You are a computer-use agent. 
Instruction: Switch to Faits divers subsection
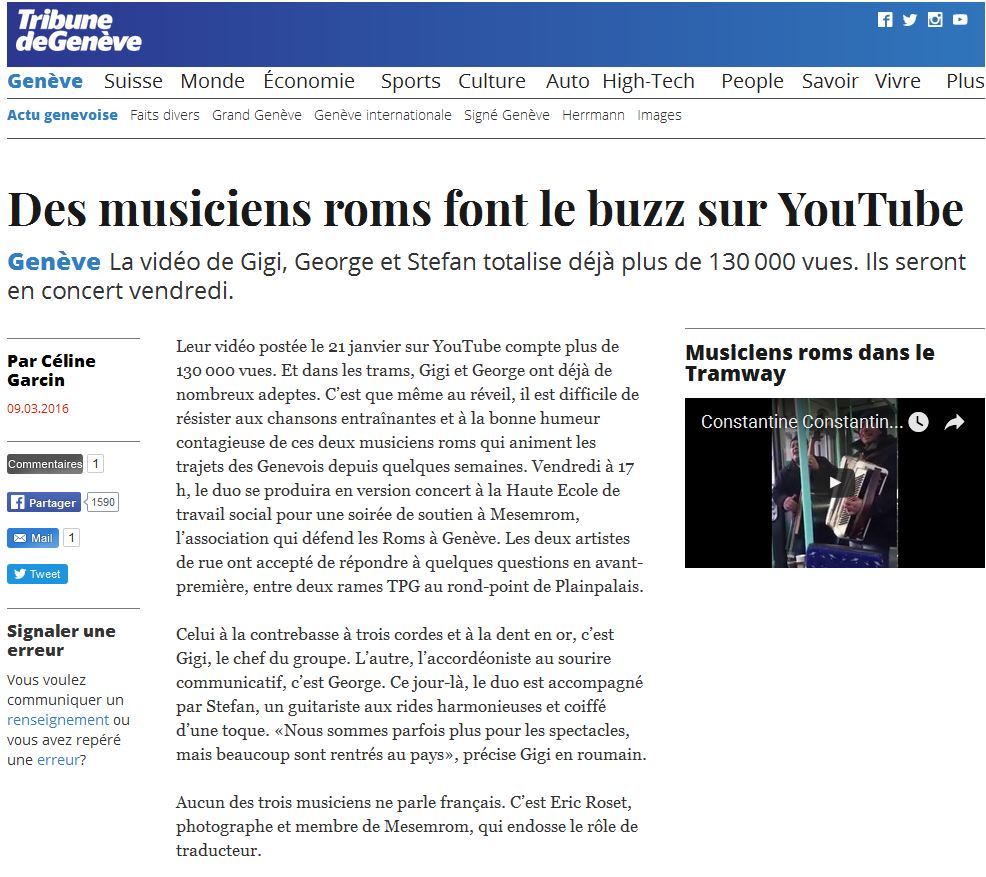tap(165, 115)
